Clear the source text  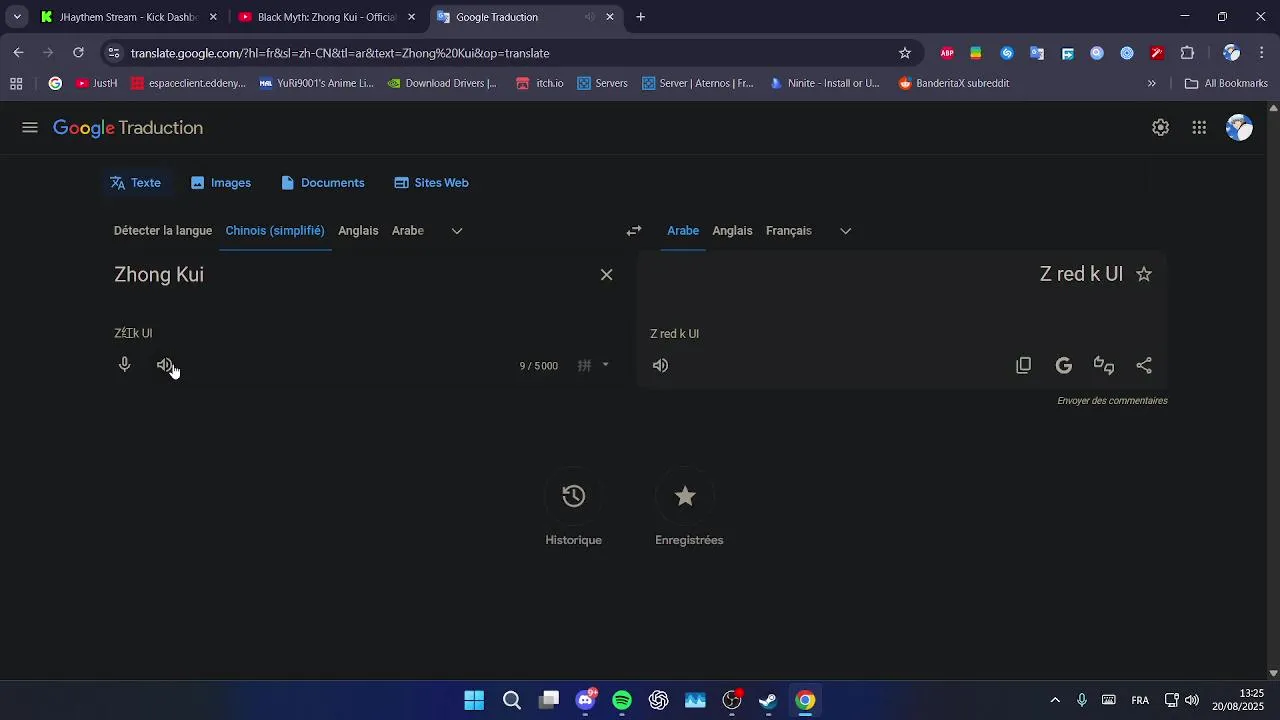pyautogui.click(x=606, y=275)
